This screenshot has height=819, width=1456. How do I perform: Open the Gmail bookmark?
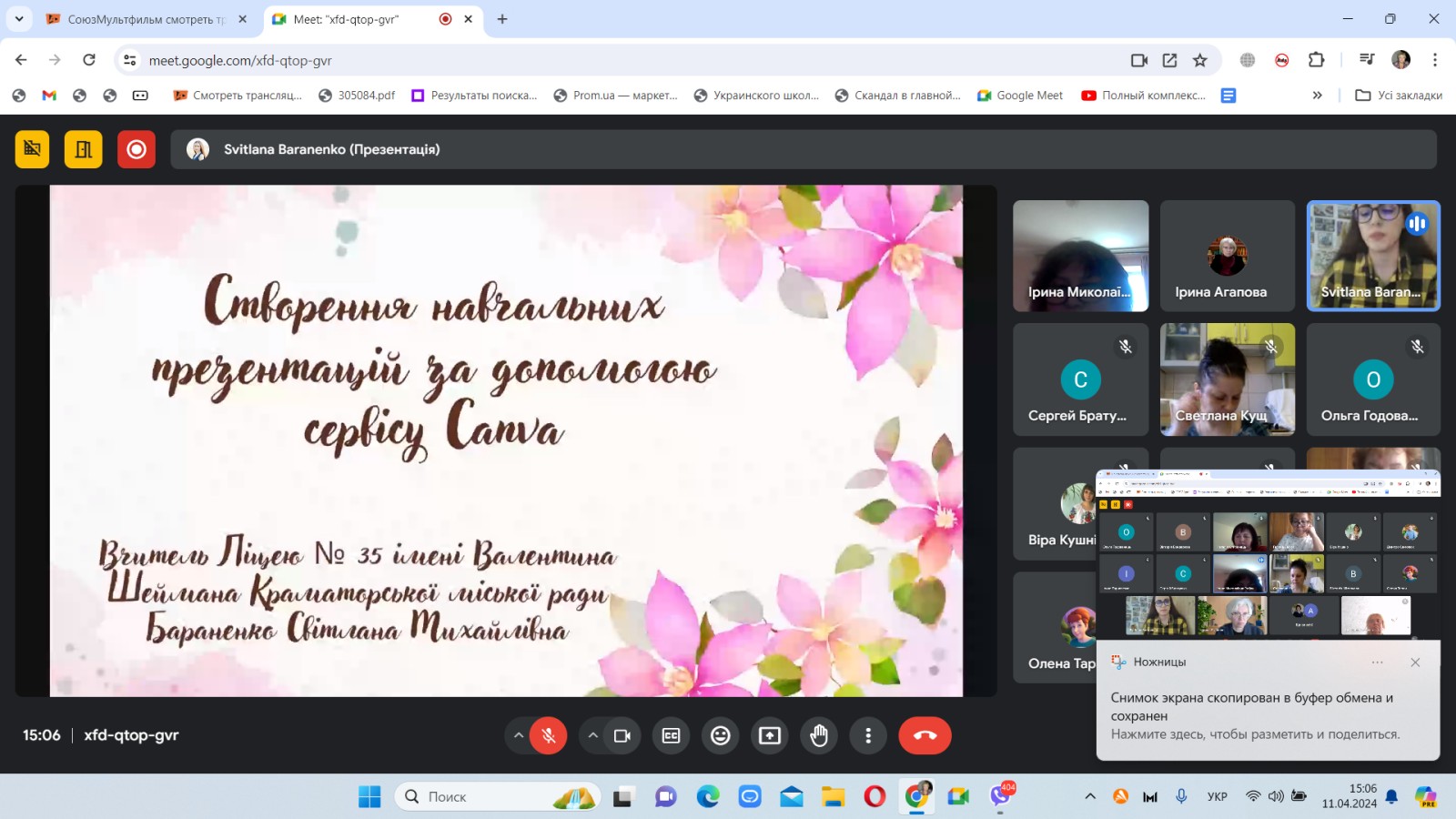(49, 96)
